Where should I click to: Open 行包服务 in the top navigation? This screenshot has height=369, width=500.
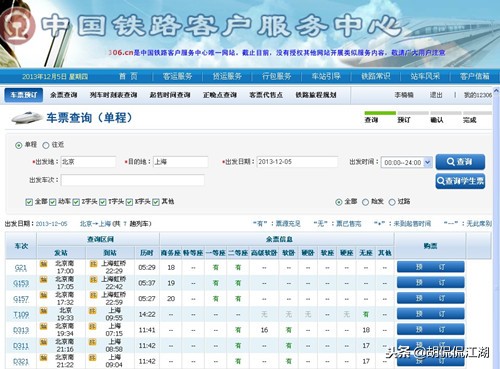click(x=276, y=76)
